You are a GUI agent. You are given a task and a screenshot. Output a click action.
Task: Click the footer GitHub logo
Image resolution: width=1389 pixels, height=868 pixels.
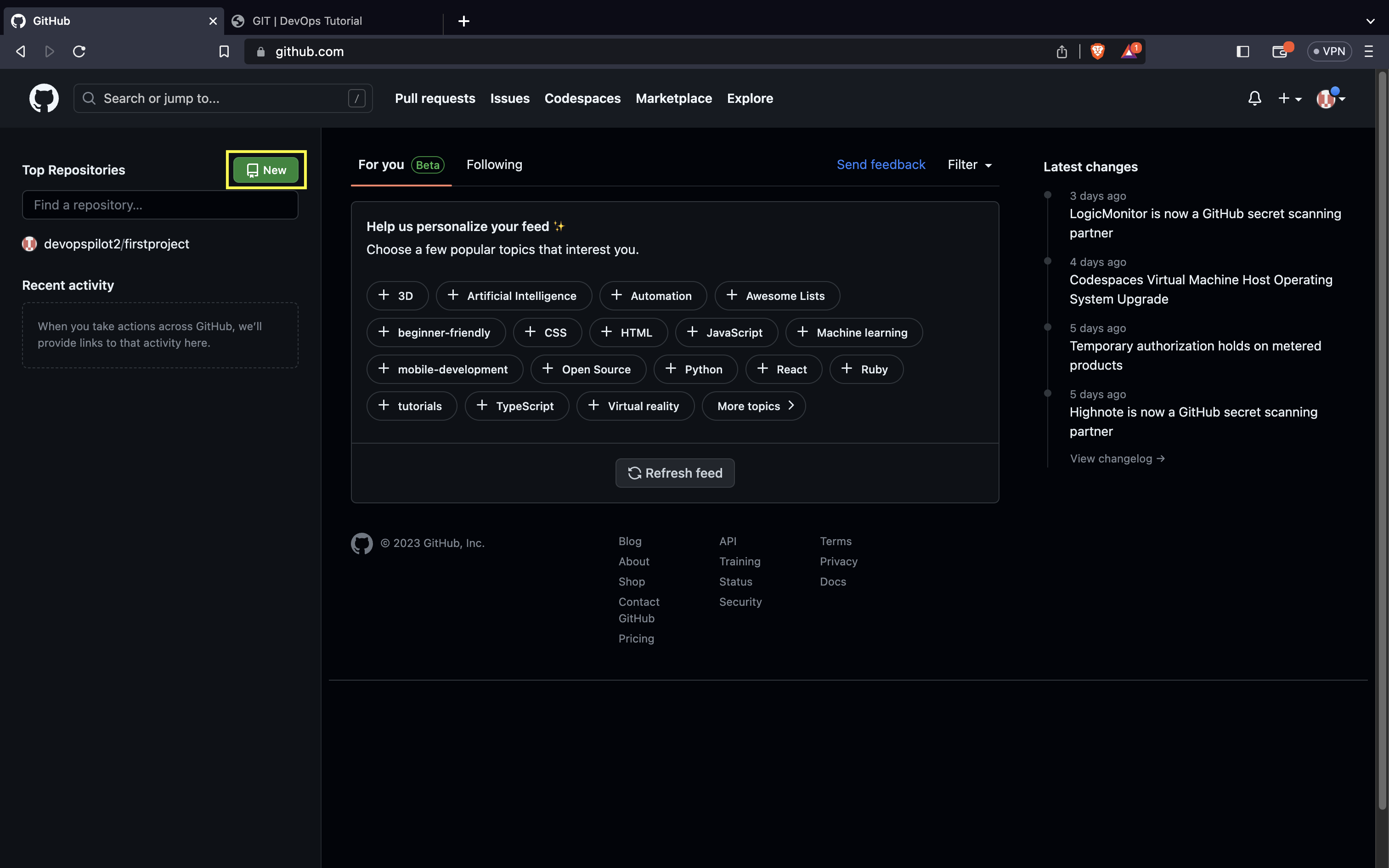(361, 543)
